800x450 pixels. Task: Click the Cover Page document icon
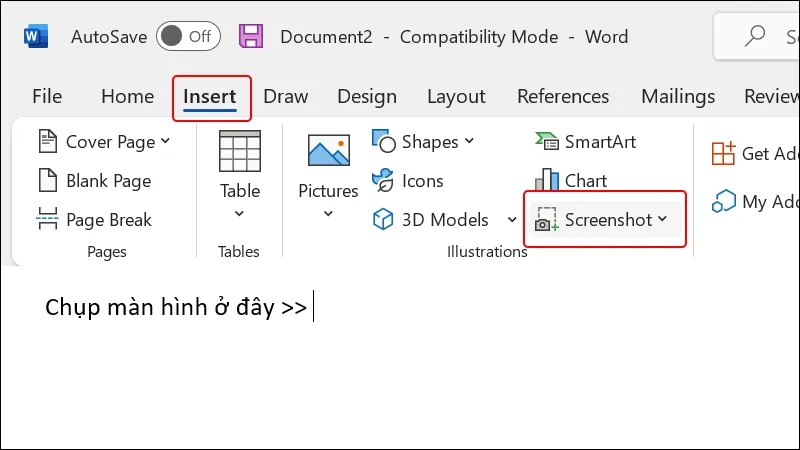coord(48,141)
